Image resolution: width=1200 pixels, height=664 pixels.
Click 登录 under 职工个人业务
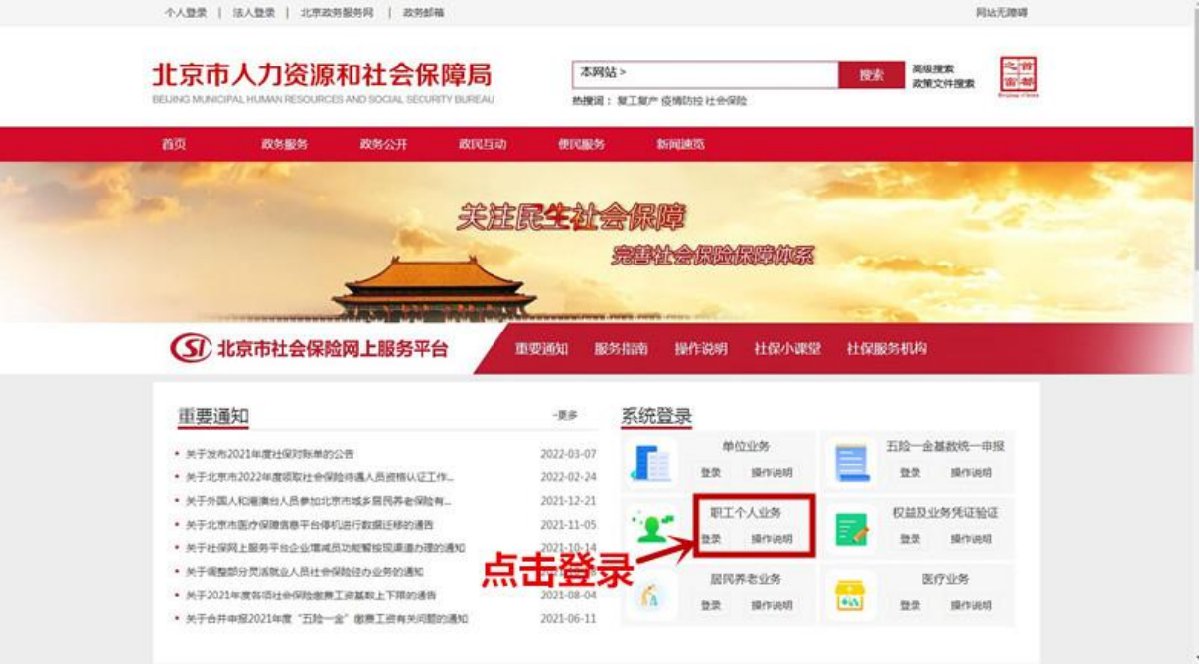(x=711, y=539)
